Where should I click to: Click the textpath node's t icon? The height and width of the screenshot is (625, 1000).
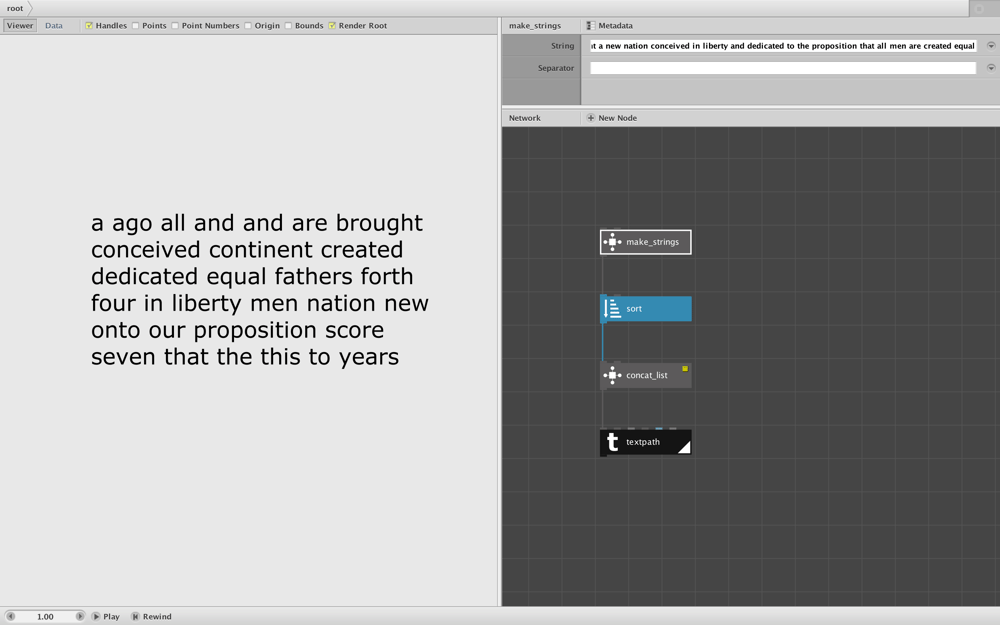(612, 442)
